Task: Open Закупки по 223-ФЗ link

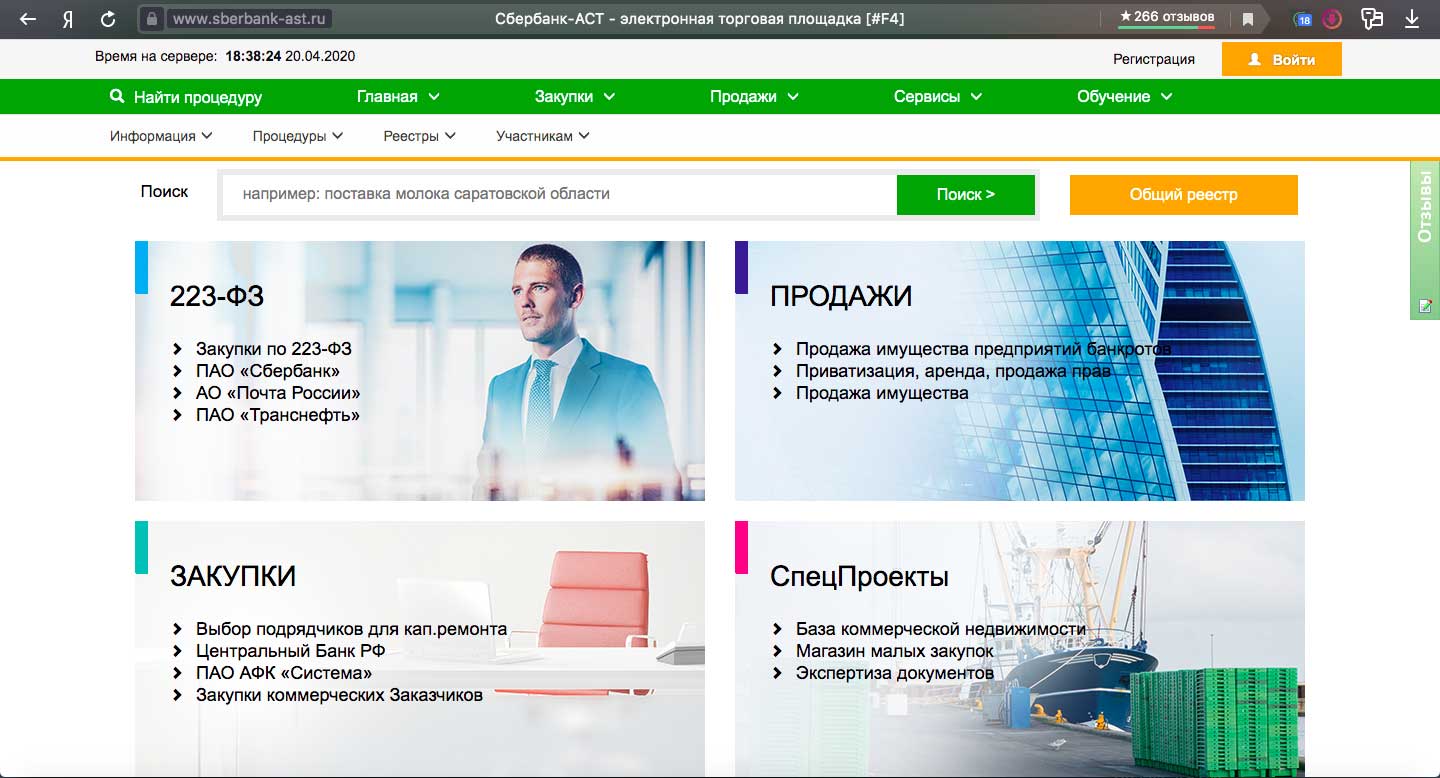Action: coord(273,349)
